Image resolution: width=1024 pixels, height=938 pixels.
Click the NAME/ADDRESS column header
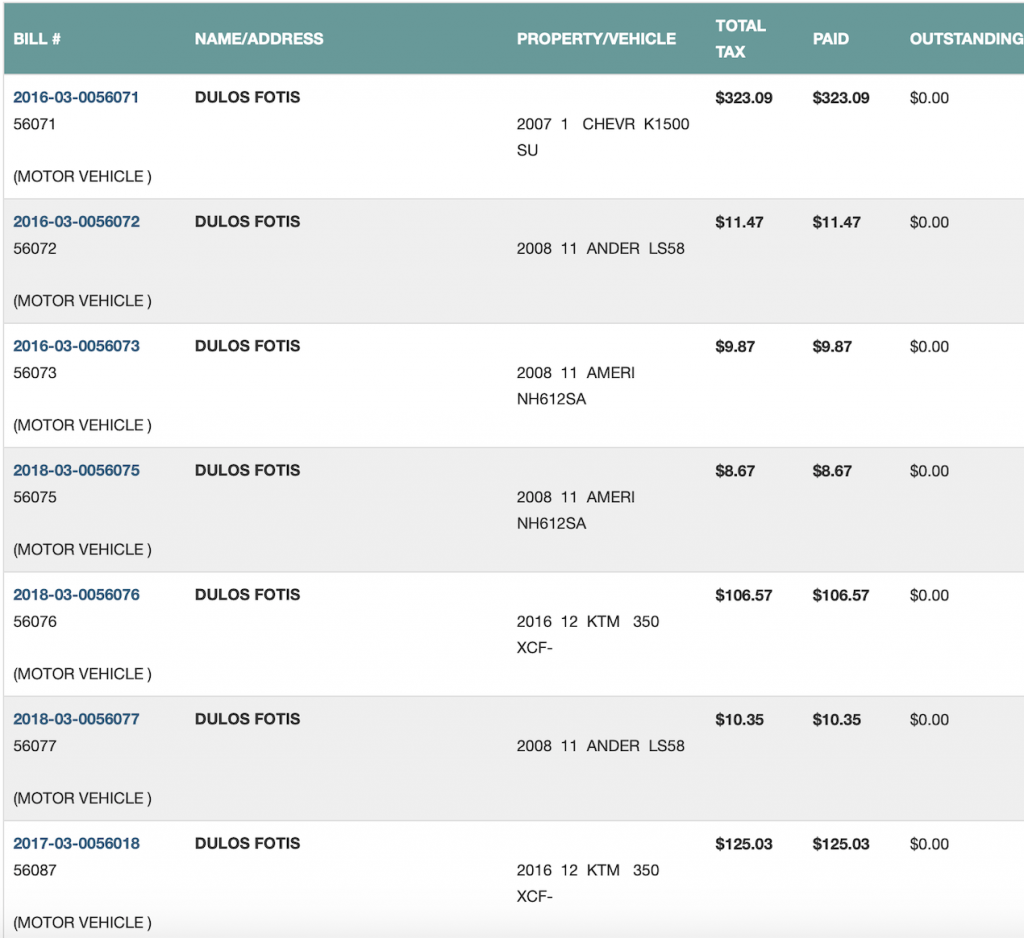point(259,39)
